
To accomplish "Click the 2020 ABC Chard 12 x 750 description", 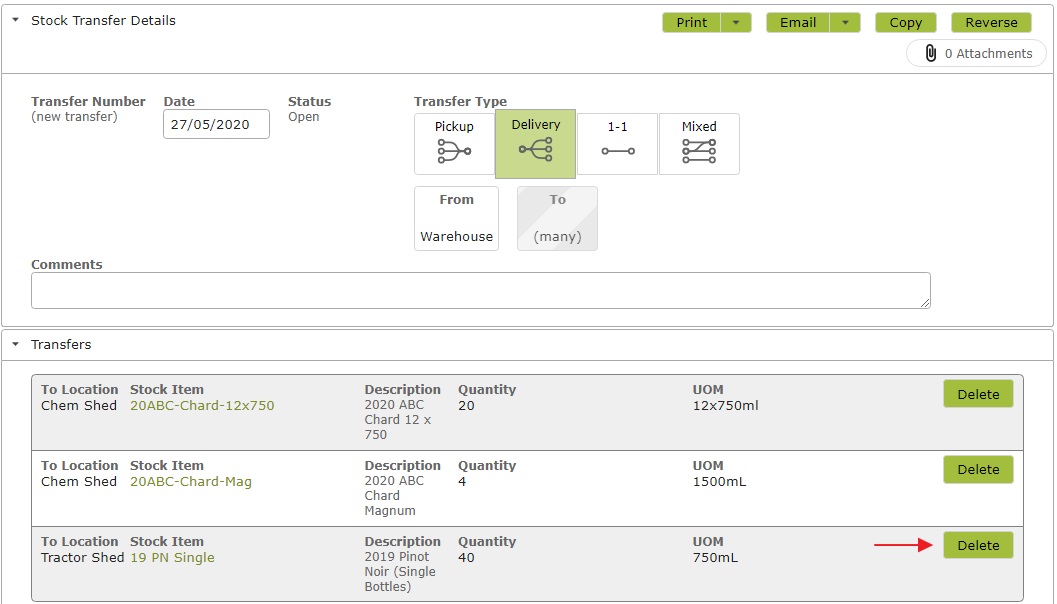I will (x=398, y=419).
